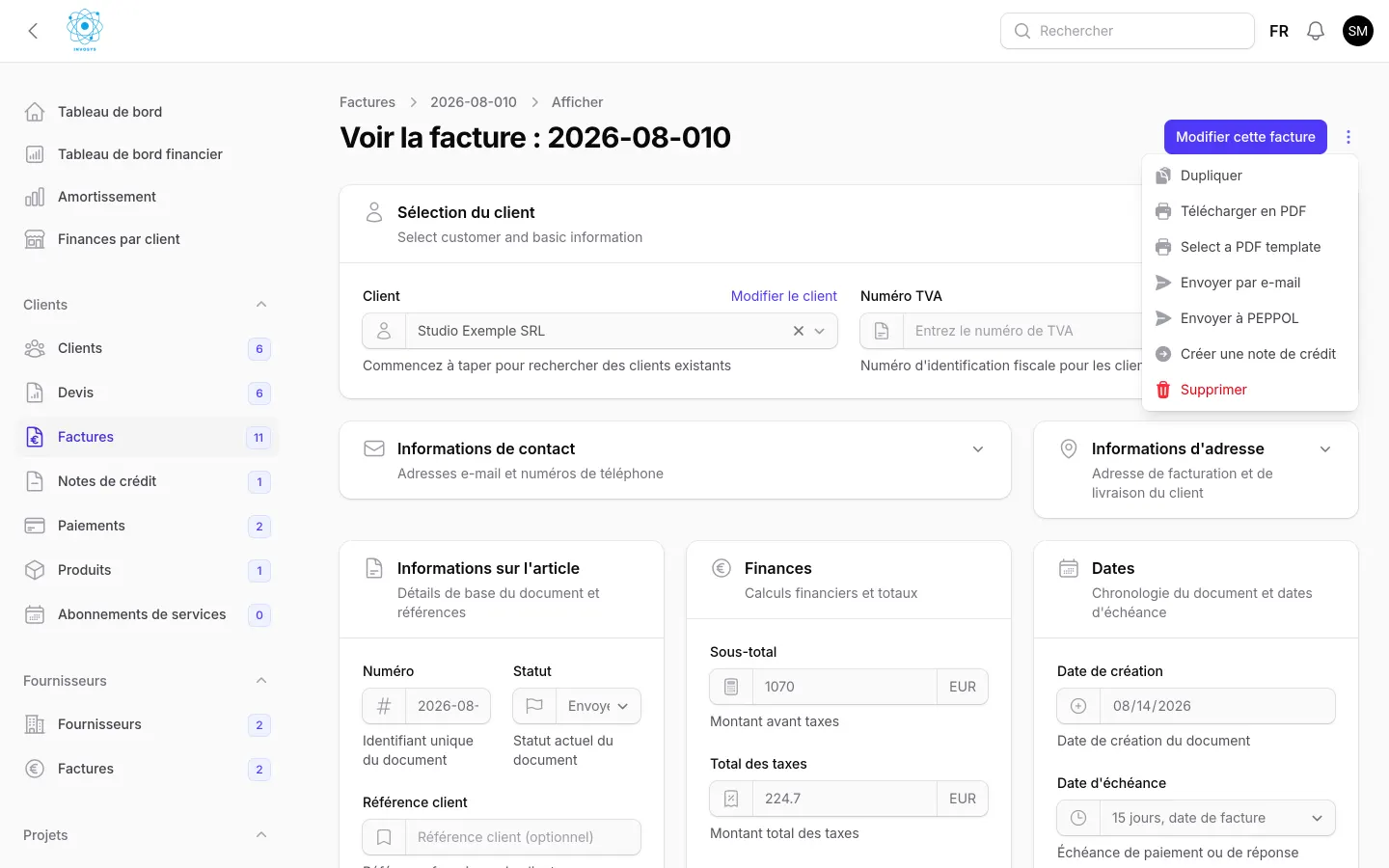Open Fournisseurs list item with building icon

(147, 724)
